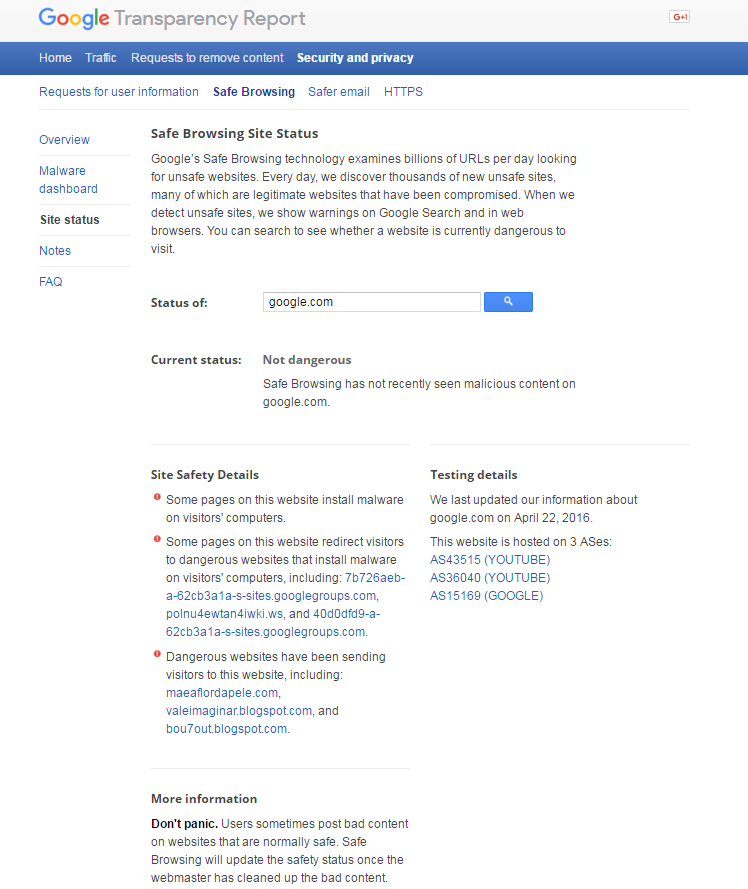Open bou7out.blogspot.com link
This screenshot has height=889, width=748.
[226, 729]
